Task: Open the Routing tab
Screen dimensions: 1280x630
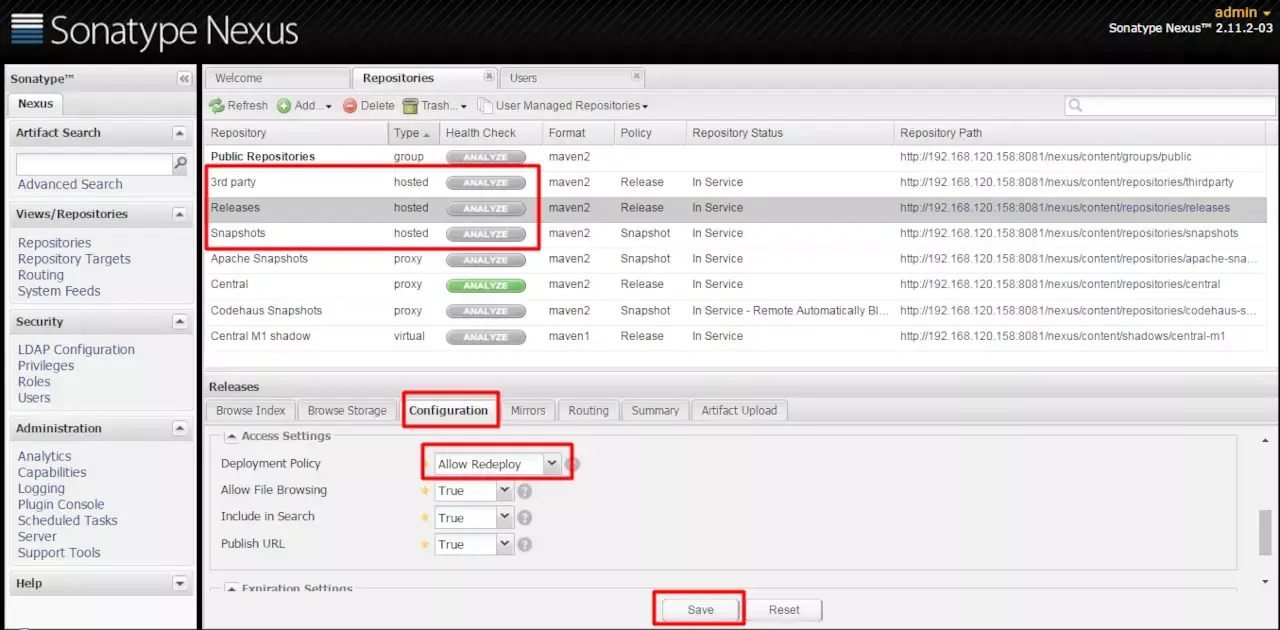Action: click(x=588, y=410)
